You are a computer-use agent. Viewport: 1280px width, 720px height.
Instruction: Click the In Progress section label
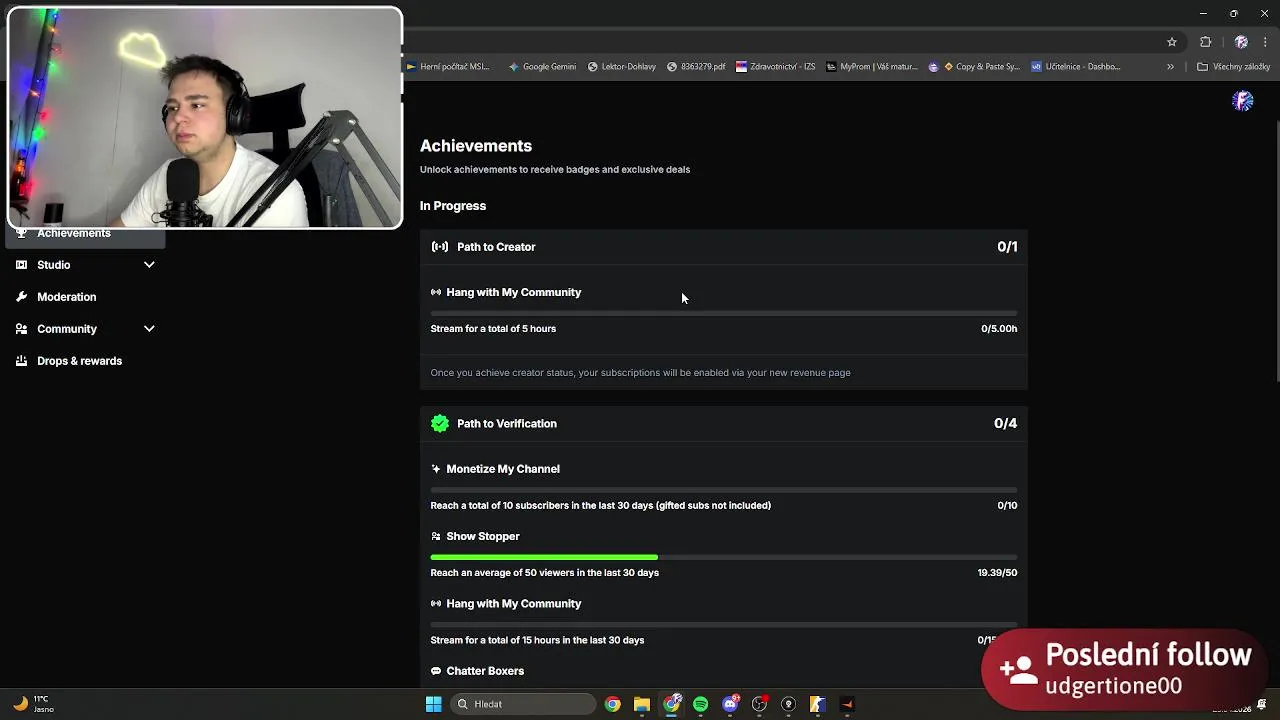(453, 206)
